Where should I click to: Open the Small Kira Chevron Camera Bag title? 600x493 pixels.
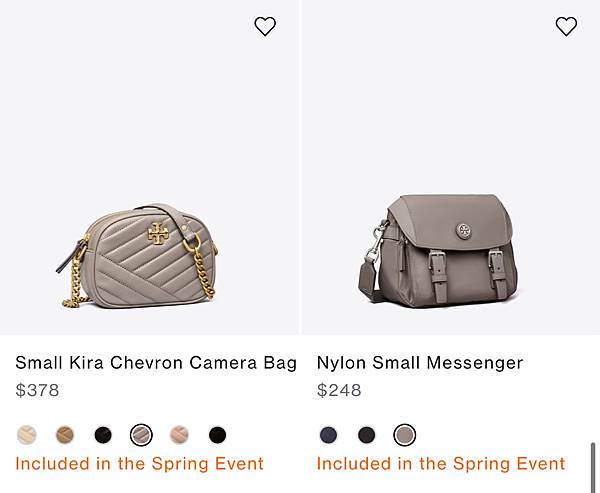156,363
